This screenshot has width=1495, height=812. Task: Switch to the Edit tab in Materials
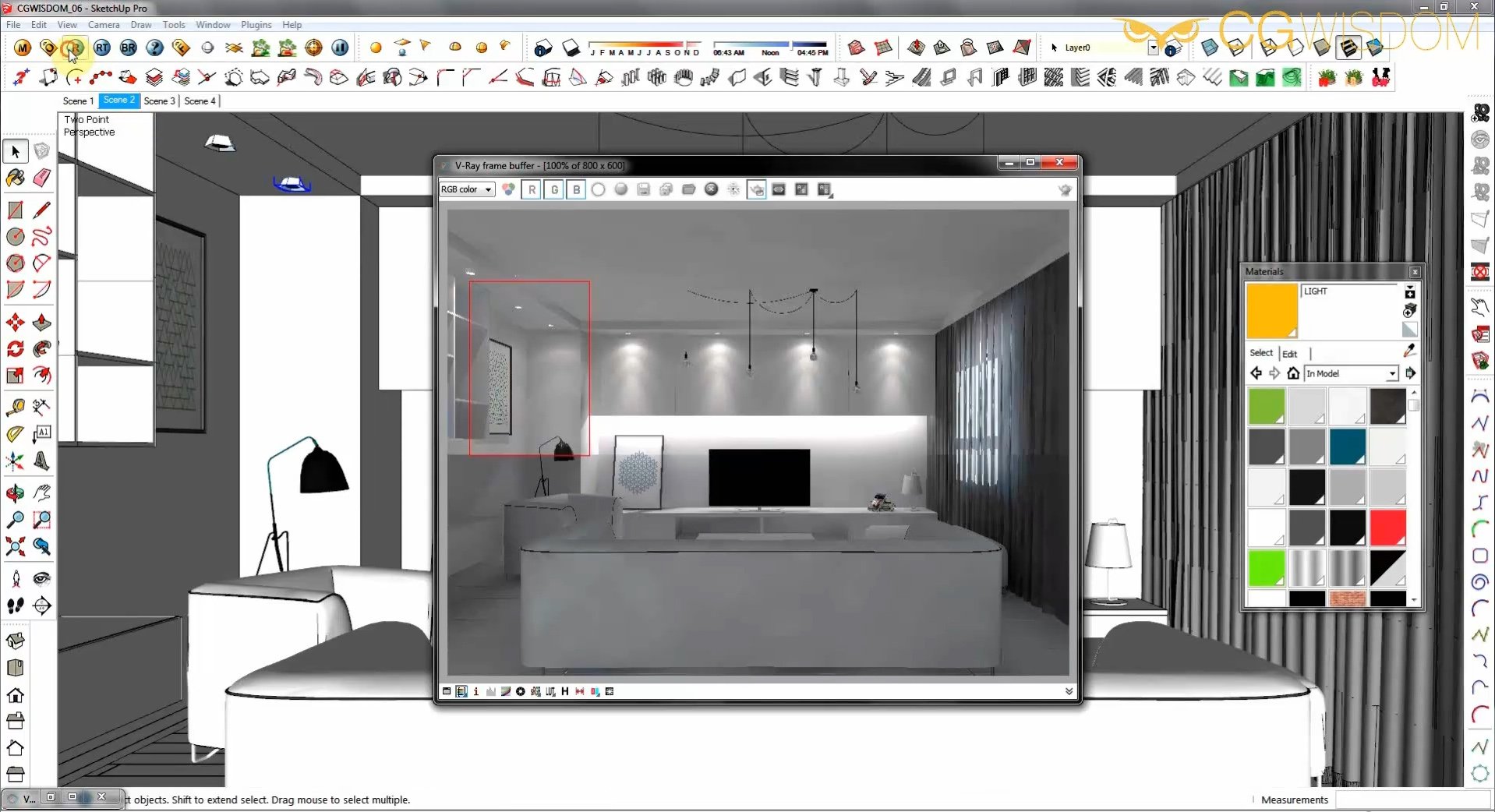click(x=1290, y=354)
